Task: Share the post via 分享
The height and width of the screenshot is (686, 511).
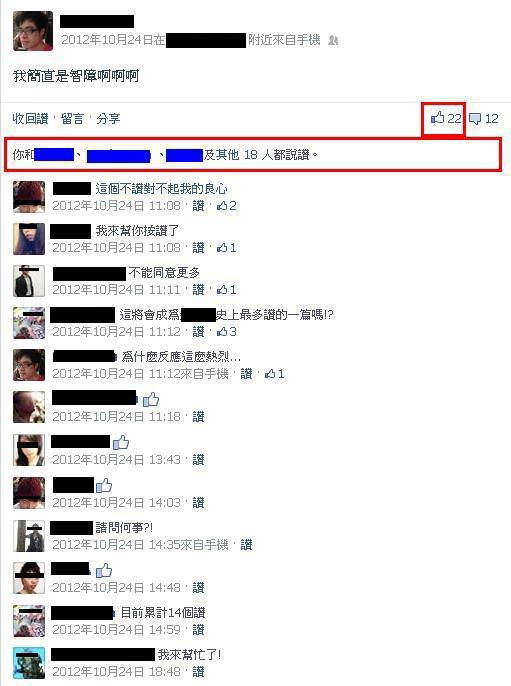Action: pos(108,119)
